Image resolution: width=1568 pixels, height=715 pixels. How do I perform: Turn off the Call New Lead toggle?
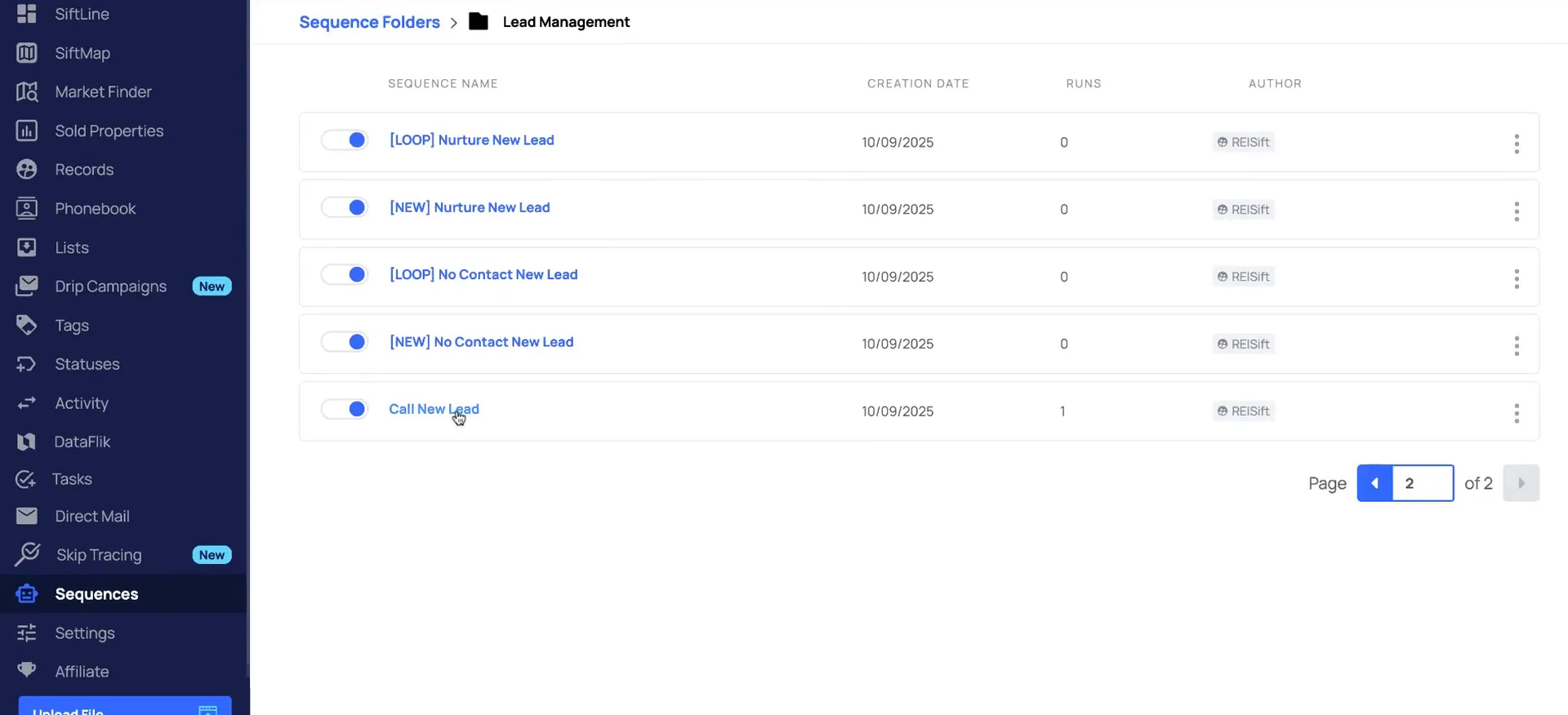(345, 409)
